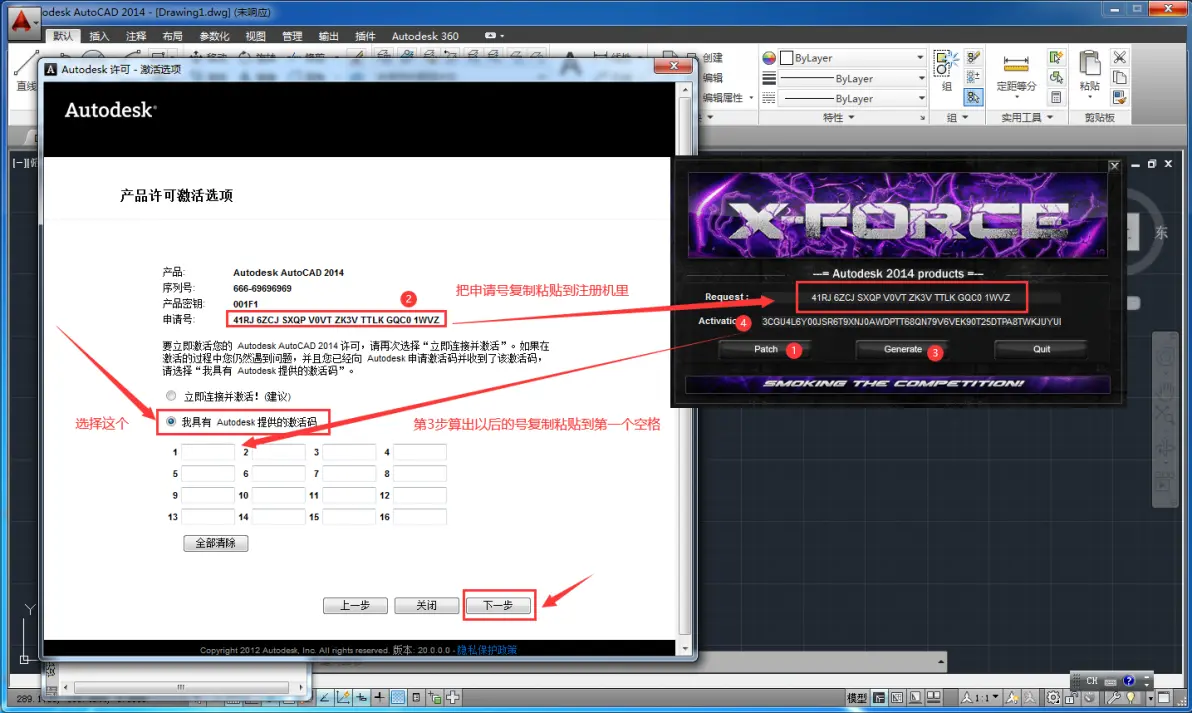Viewport: 1192px width, 713px height.
Task: Select 'I have an Autodesk activation code' radio
Action: pyautogui.click(x=171, y=421)
